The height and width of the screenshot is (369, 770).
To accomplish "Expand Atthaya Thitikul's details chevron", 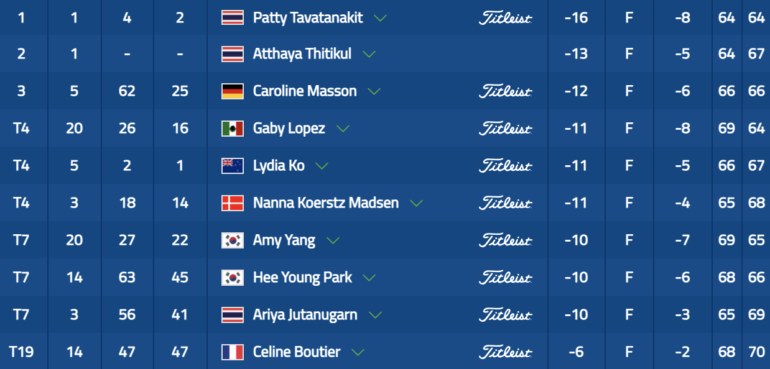I will coord(369,54).
